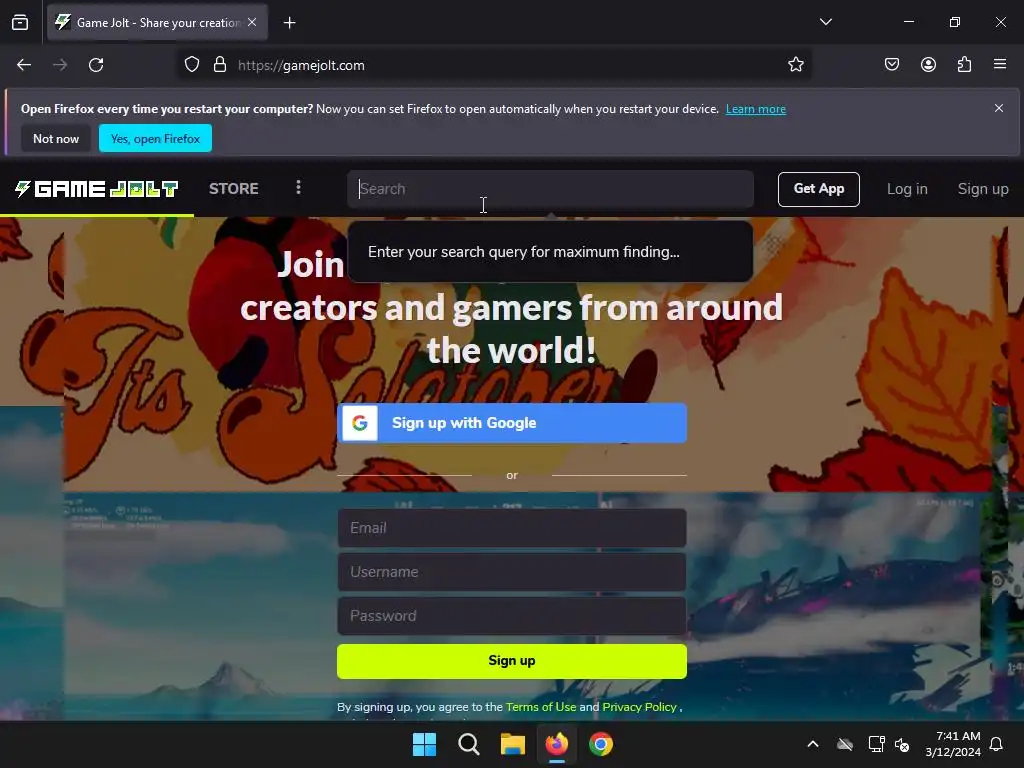
Task: Click 'Enter your search query' hint text
Action: (524, 252)
